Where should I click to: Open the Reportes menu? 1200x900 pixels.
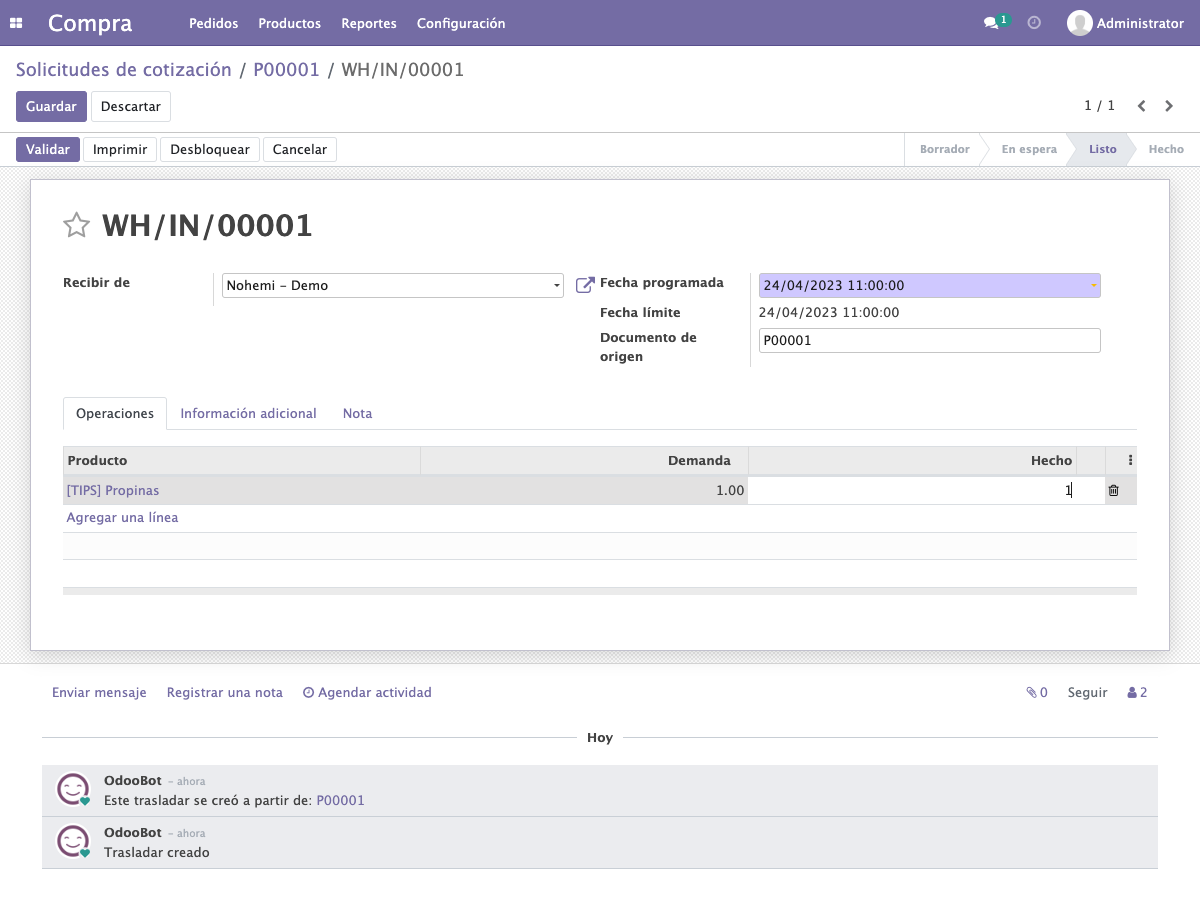pos(369,23)
